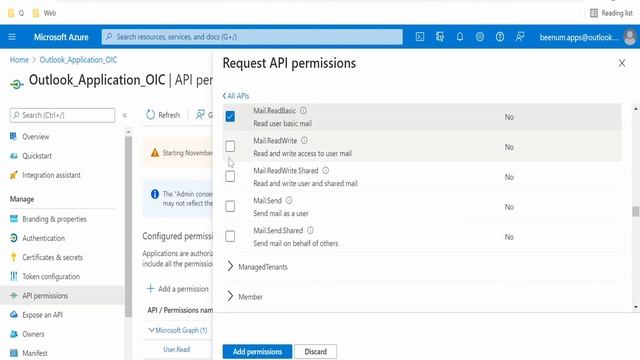The image size is (640, 360).
Task: Close the Request API permissions panel
Action: (x=622, y=63)
